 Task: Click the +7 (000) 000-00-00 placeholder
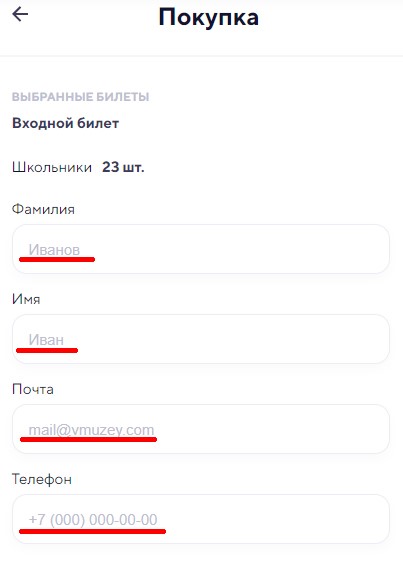pyautogui.click(x=93, y=520)
